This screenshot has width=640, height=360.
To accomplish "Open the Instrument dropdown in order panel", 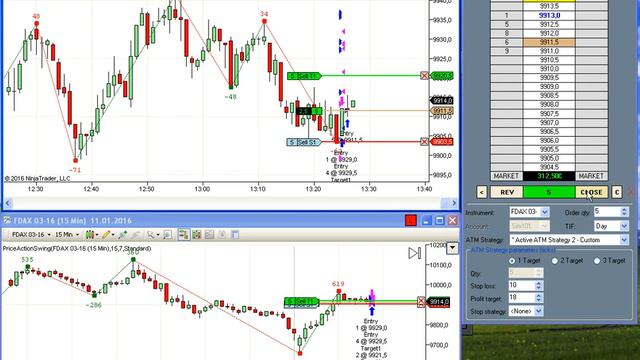I will click(x=544, y=212).
